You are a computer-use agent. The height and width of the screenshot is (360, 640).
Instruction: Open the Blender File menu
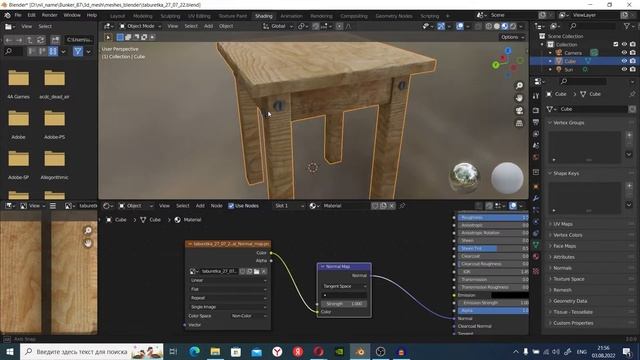click(x=18, y=15)
